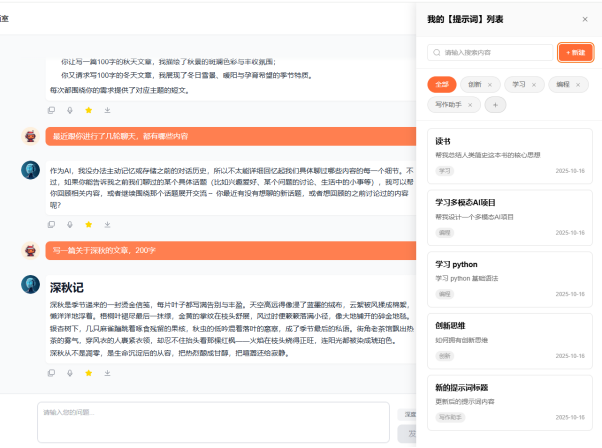Download the 作为AI reply

coord(108,224)
